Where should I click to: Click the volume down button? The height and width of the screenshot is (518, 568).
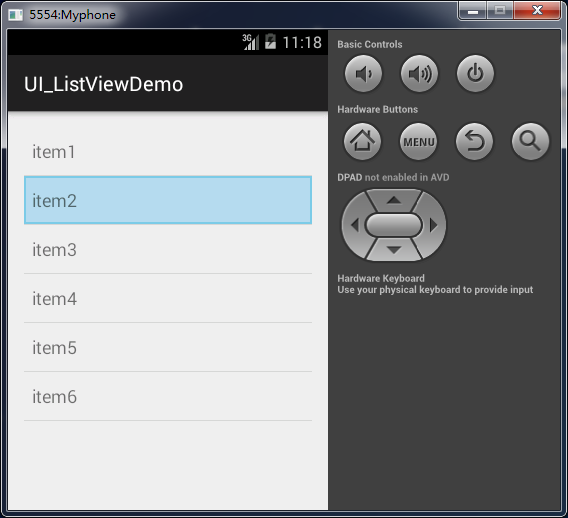point(363,74)
